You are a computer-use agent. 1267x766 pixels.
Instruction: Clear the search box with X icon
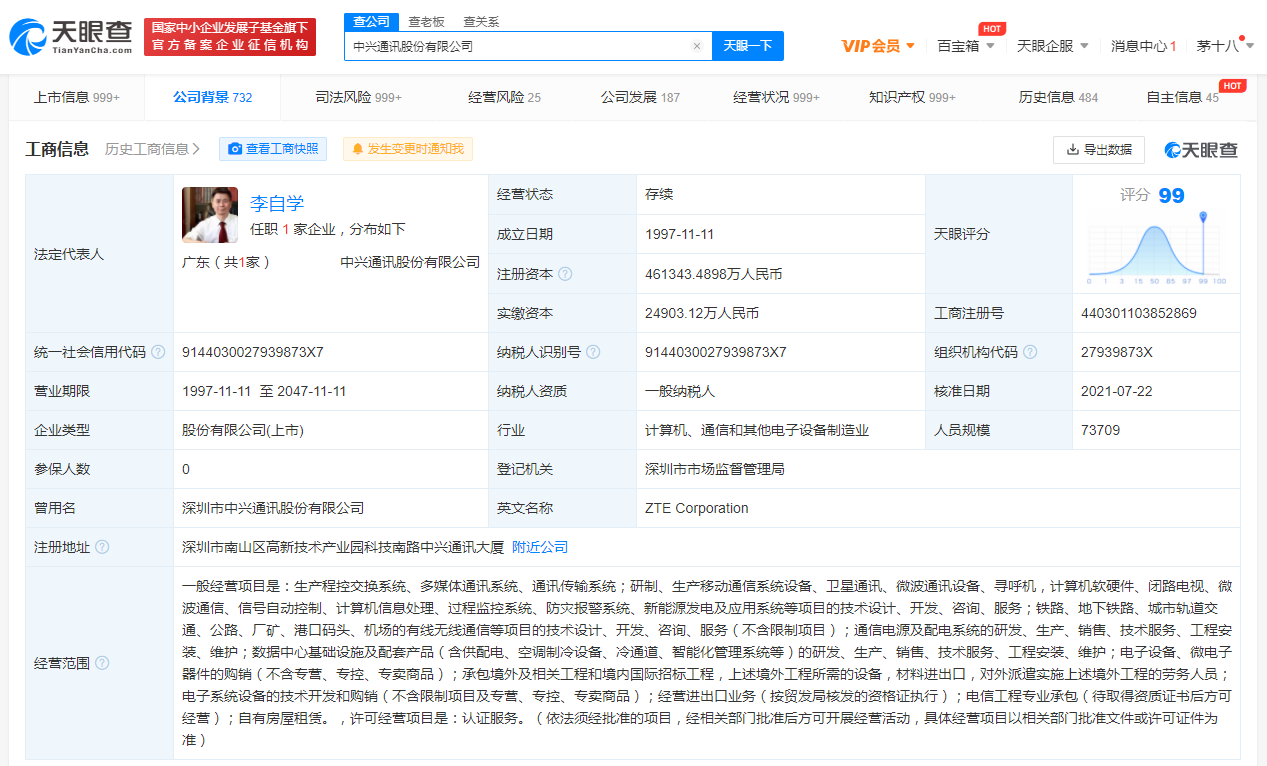697,46
